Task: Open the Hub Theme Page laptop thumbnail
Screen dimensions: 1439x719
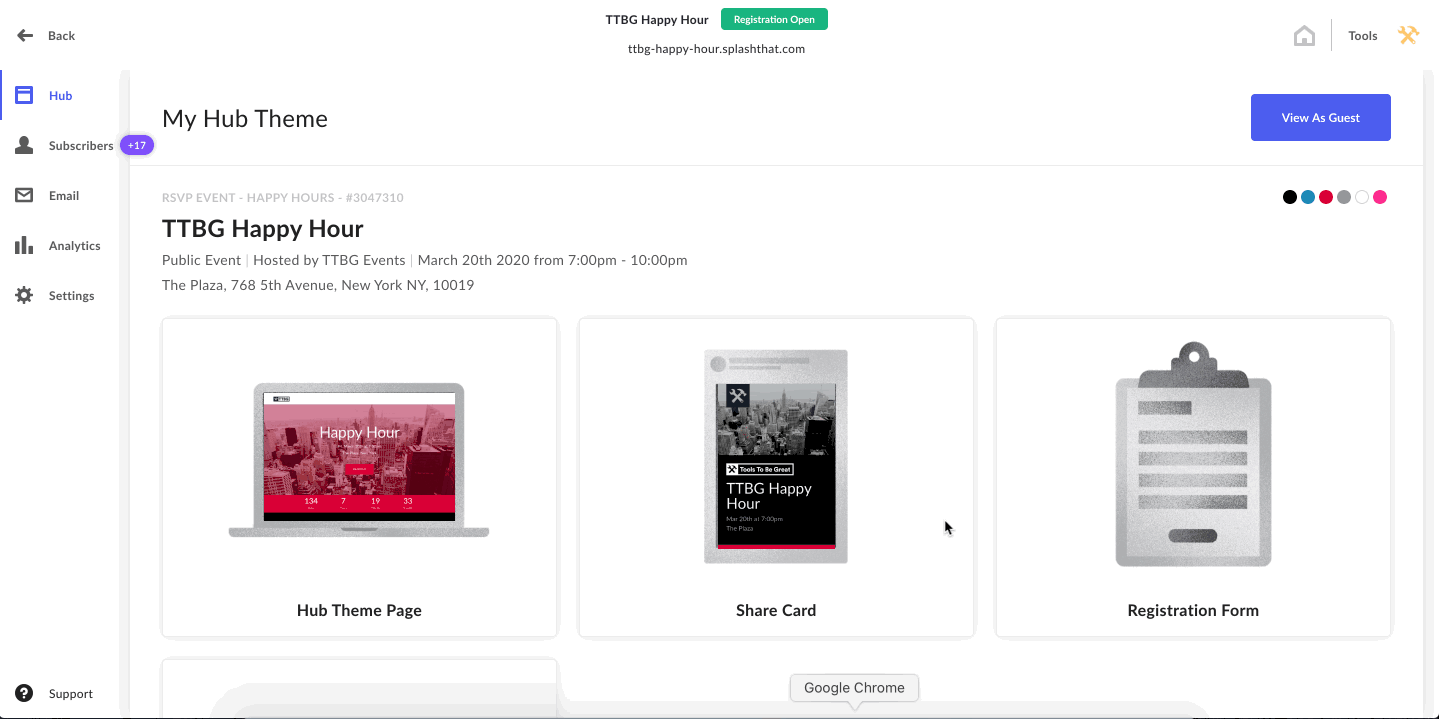Action: 359,460
